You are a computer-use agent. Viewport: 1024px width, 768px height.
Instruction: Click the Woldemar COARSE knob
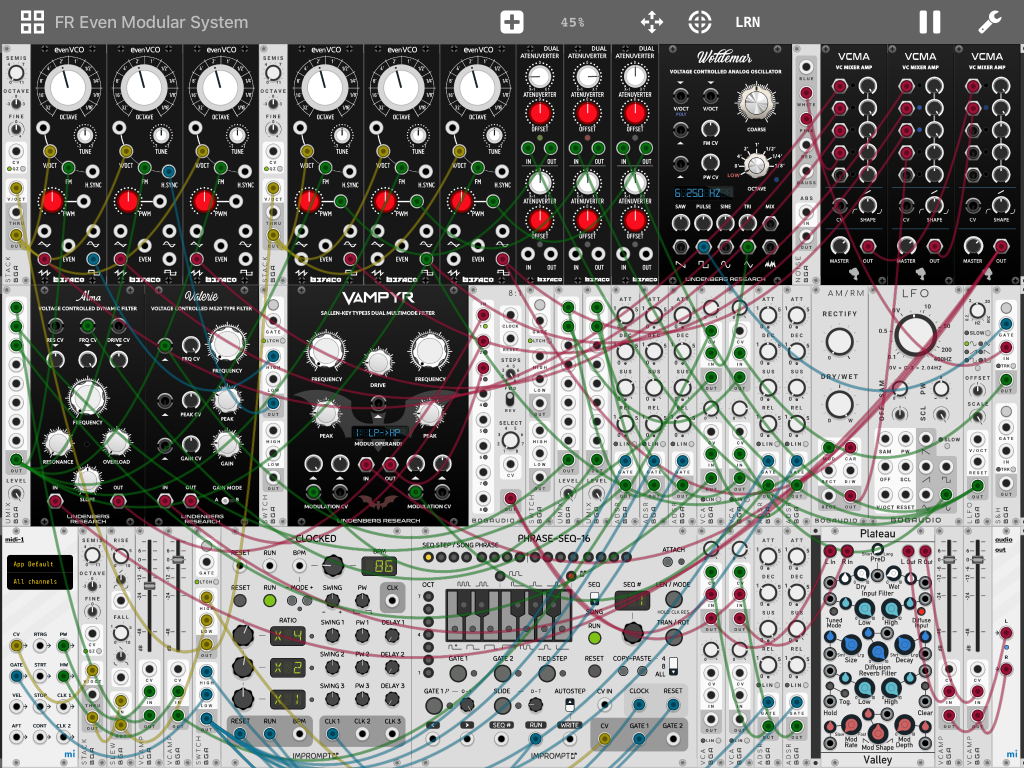pyautogui.click(x=756, y=103)
